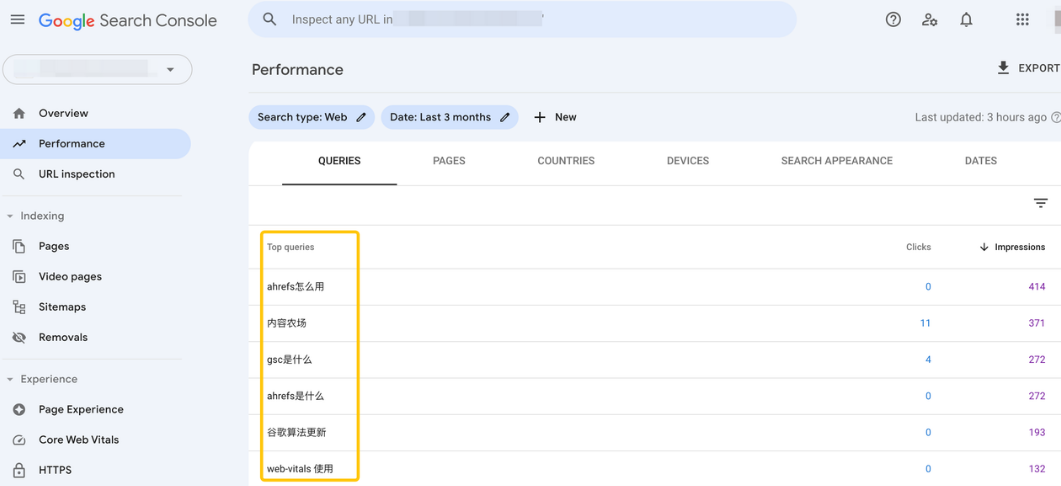Click the Help question mark icon

893,20
